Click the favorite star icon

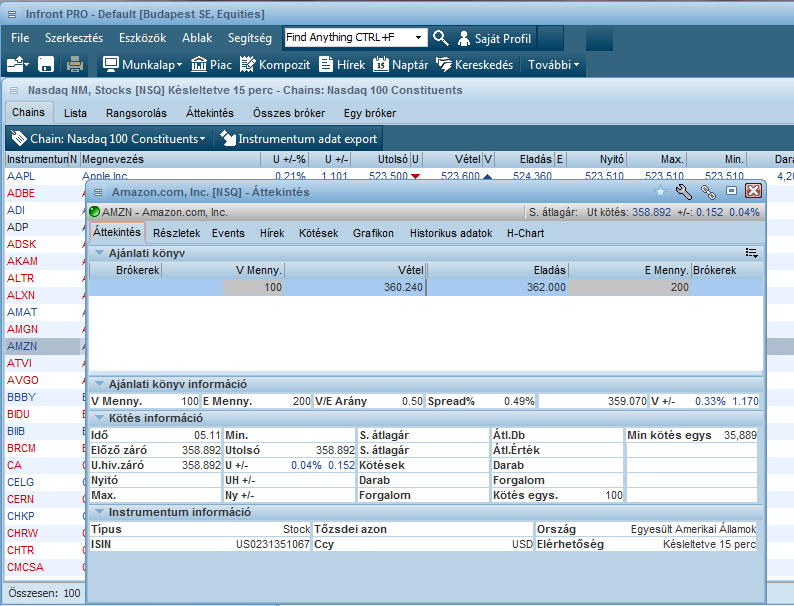coord(660,191)
